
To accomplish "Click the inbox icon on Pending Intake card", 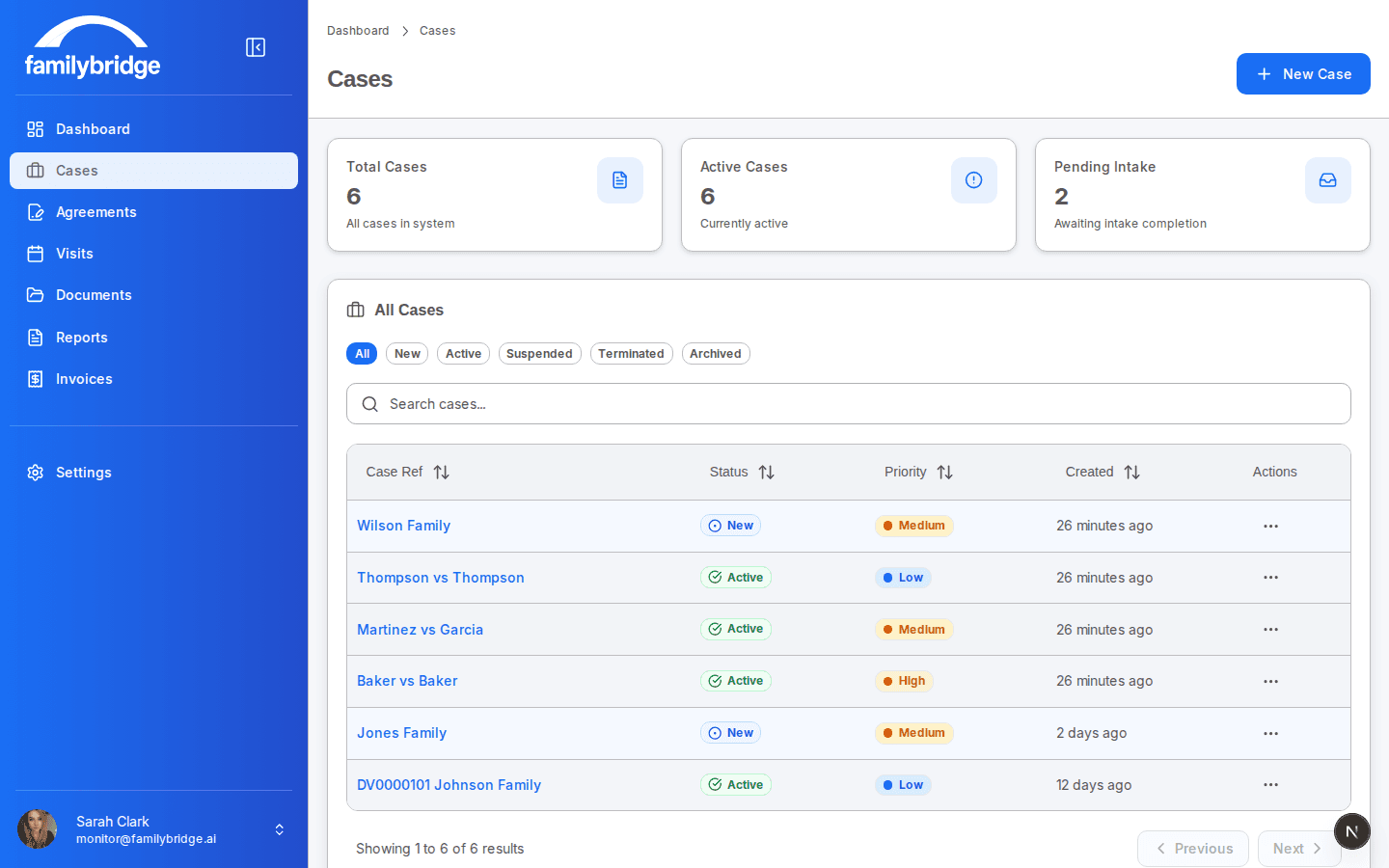I will tap(1328, 179).
